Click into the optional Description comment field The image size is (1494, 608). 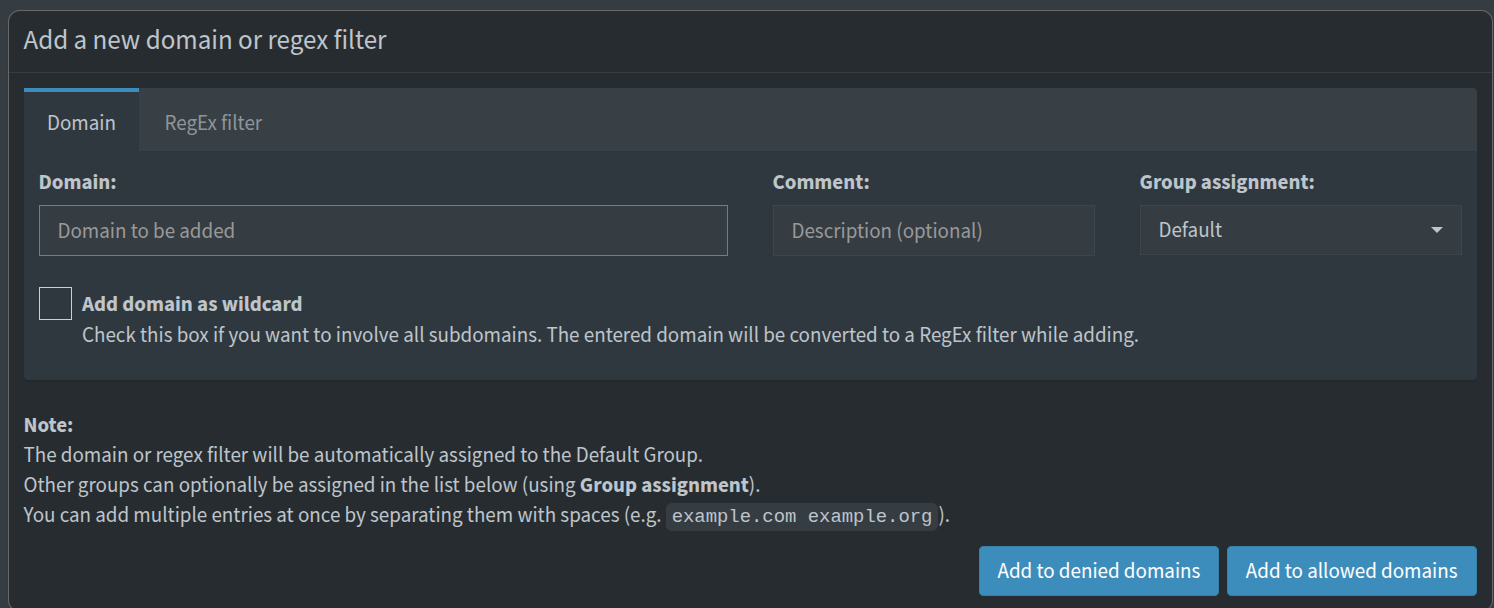933,231
